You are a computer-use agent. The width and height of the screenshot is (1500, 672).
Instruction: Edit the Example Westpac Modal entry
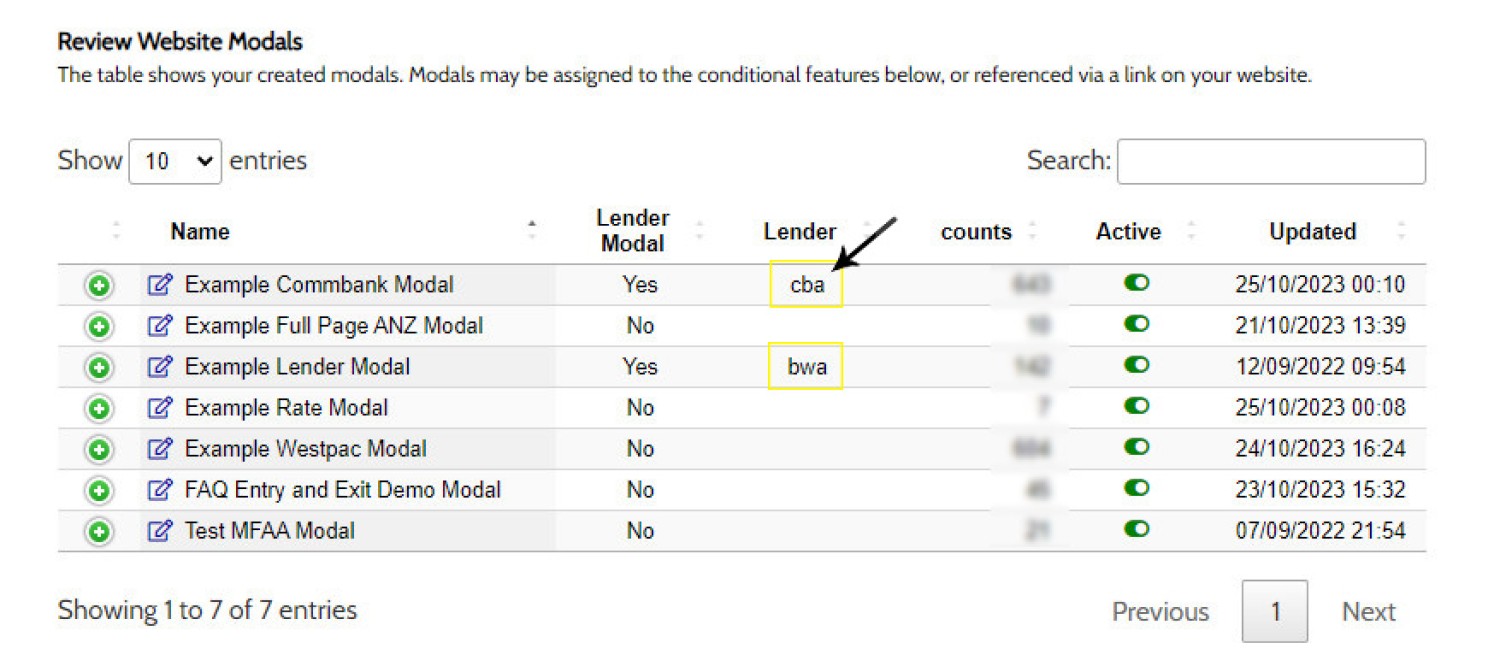coord(160,449)
